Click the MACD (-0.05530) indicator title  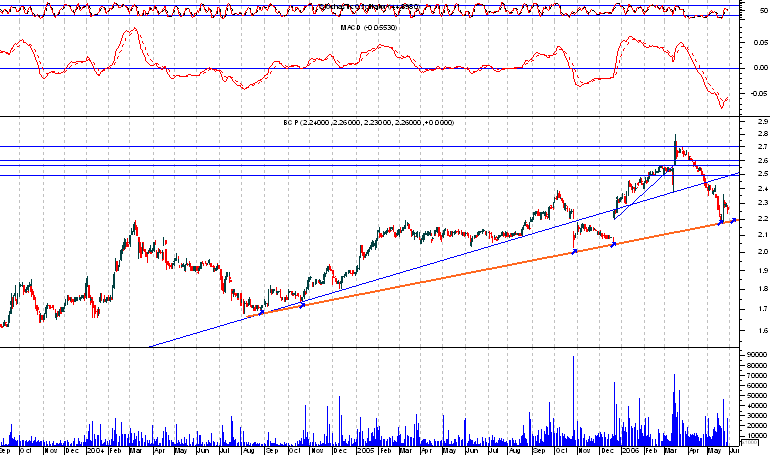[369, 27]
